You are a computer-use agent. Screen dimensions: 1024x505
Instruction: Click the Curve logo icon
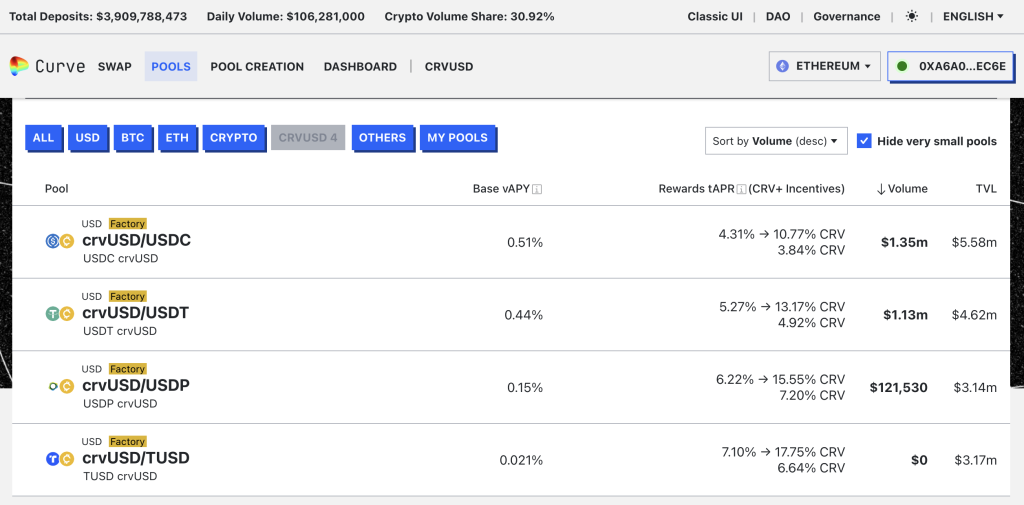pyautogui.click(x=19, y=66)
